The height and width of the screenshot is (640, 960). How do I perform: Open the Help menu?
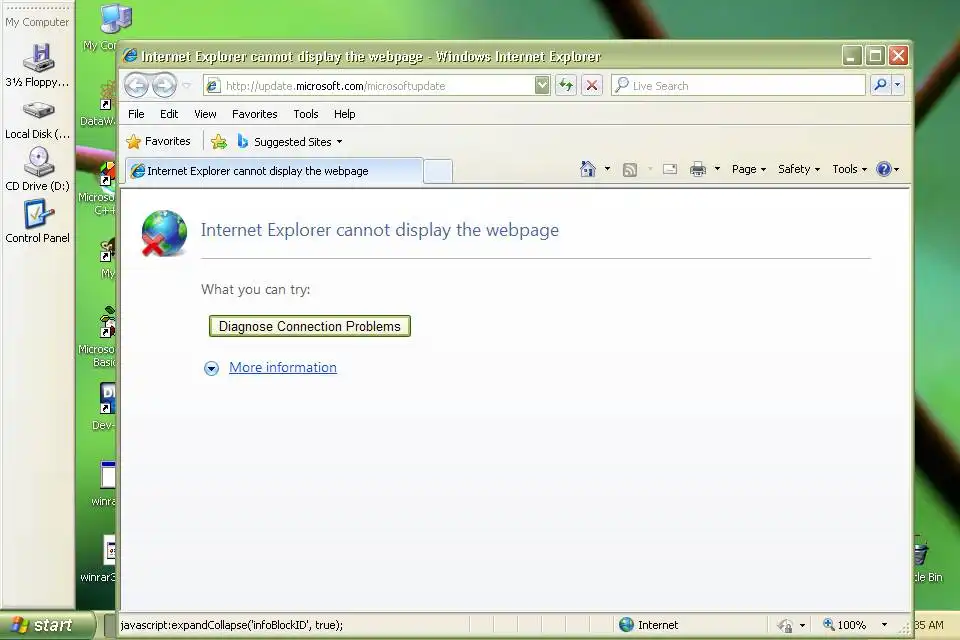tap(344, 114)
